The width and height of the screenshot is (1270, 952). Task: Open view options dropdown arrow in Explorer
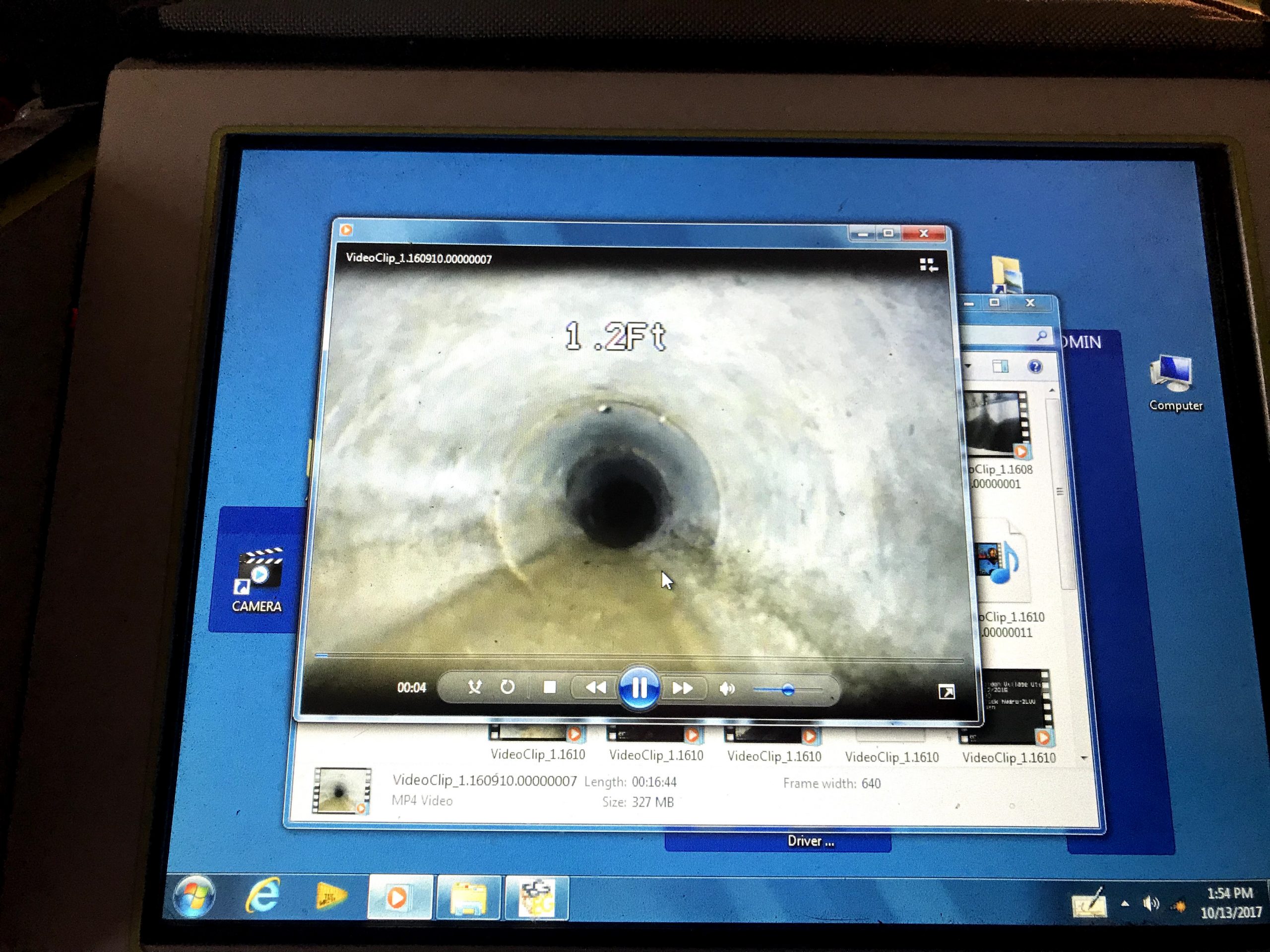pyautogui.click(x=968, y=365)
